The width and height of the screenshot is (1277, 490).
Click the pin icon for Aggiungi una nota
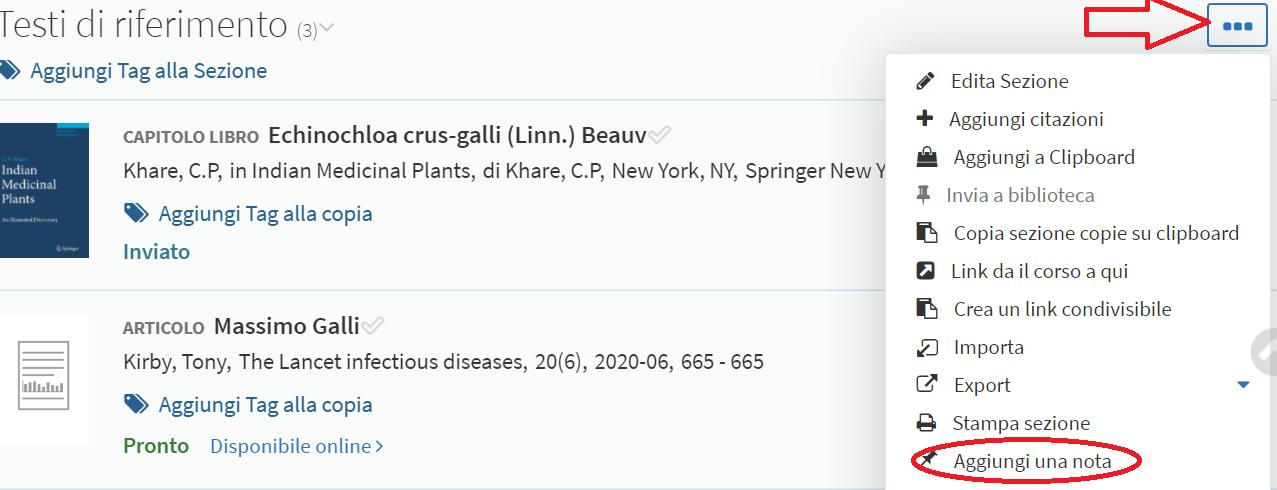point(927,460)
